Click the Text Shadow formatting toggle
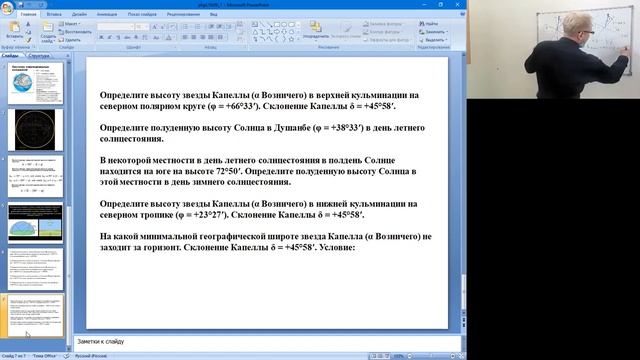Image resolution: width=640 pixels, height=360 pixels. [136, 38]
